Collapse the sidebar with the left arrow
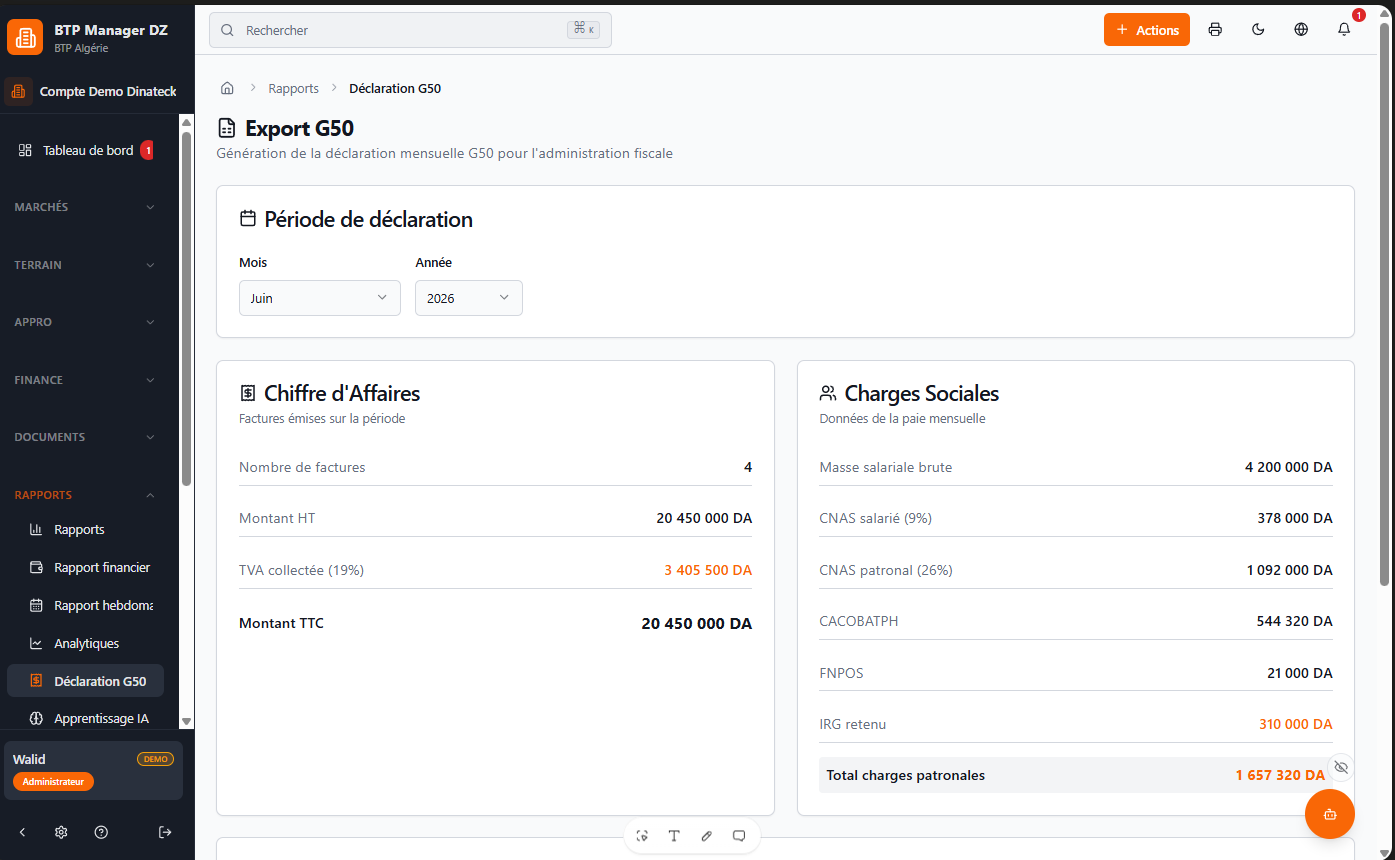Image resolution: width=1395 pixels, height=860 pixels. tap(22, 832)
